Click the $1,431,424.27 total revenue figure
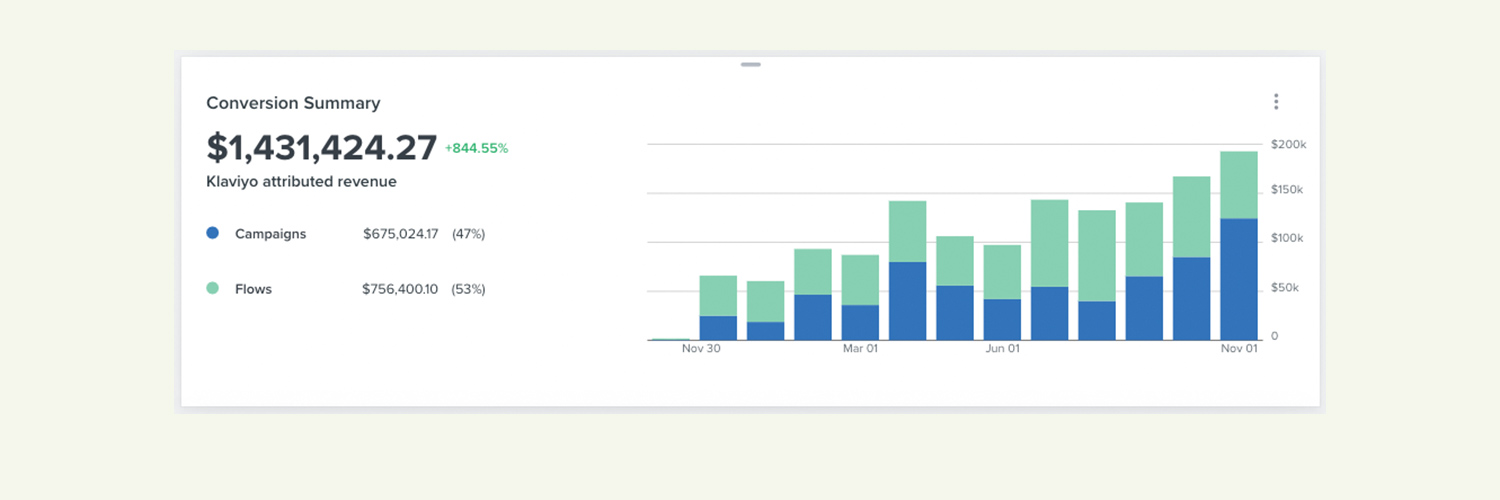 322,147
